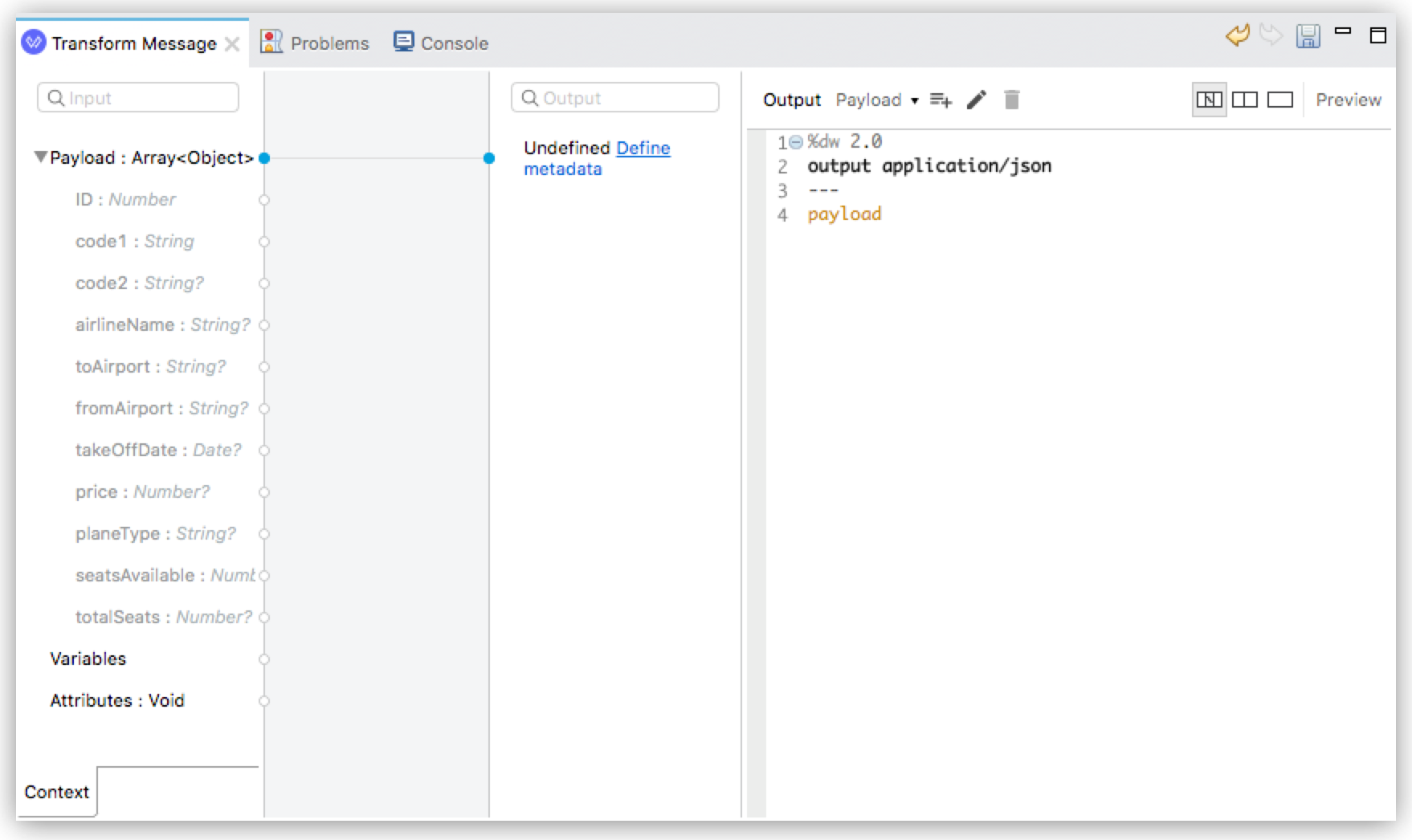Switch to the Problems tab
The height and width of the screenshot is (840, 1412).
[329, 43]
